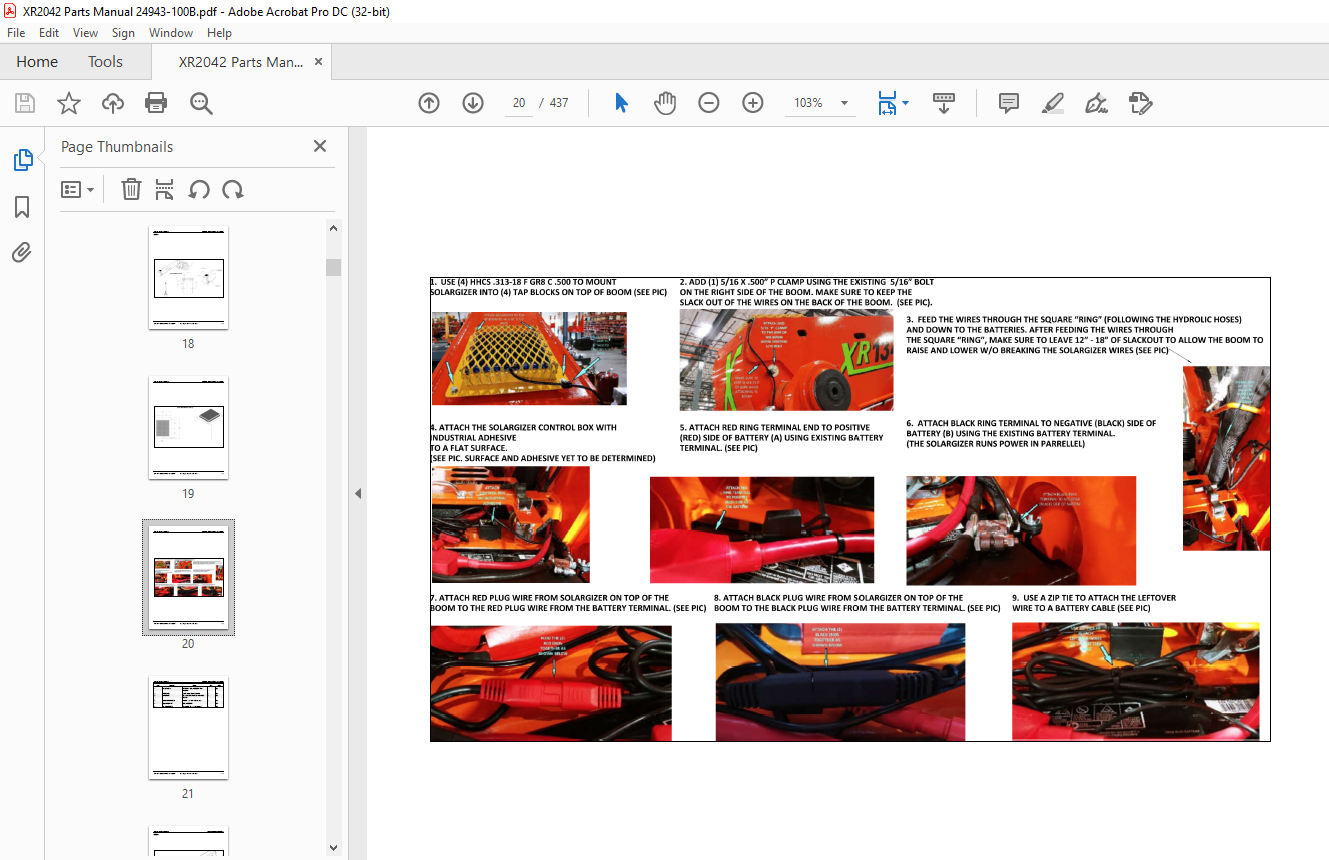This screenshot has height=860, width=1329.
Task: Zoom in with the plus icon
Action: tap(753, 103)
